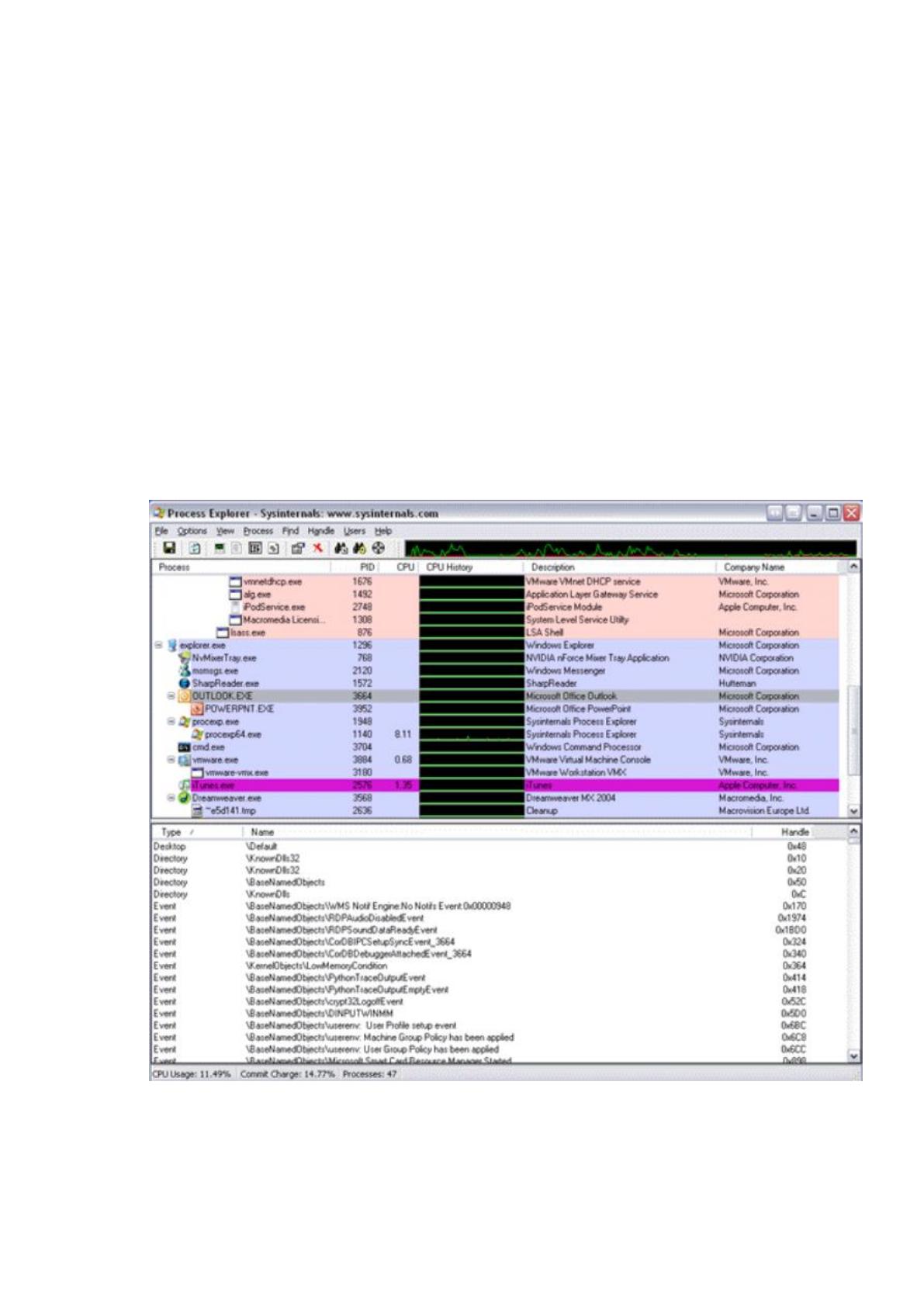This screenshot has height=1307, width=924.
Task: Click the Find handle binoculars icon
Action: 341,548
